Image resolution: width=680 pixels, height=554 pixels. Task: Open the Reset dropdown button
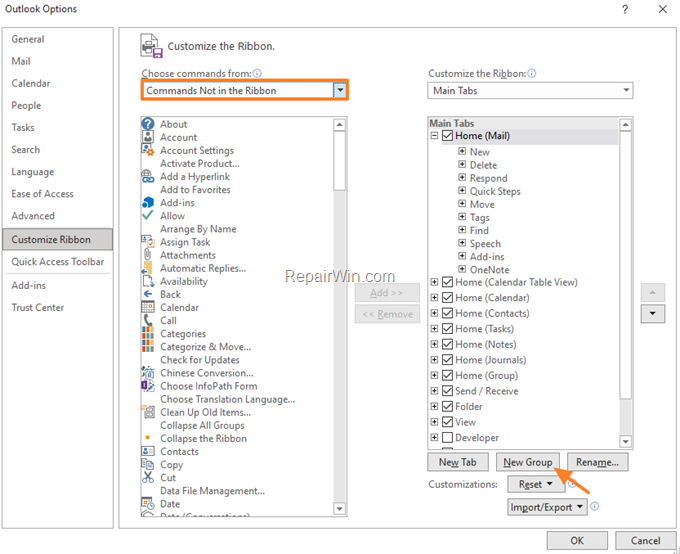pyautogui.click(x=536, y=484)
